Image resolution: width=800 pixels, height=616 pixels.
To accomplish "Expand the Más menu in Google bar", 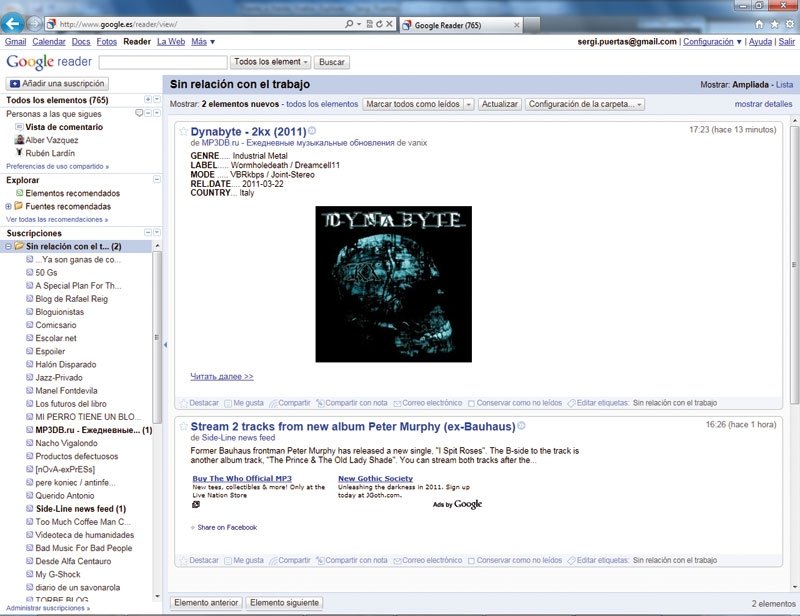I will pyautogui.click(x=203, y=42).
